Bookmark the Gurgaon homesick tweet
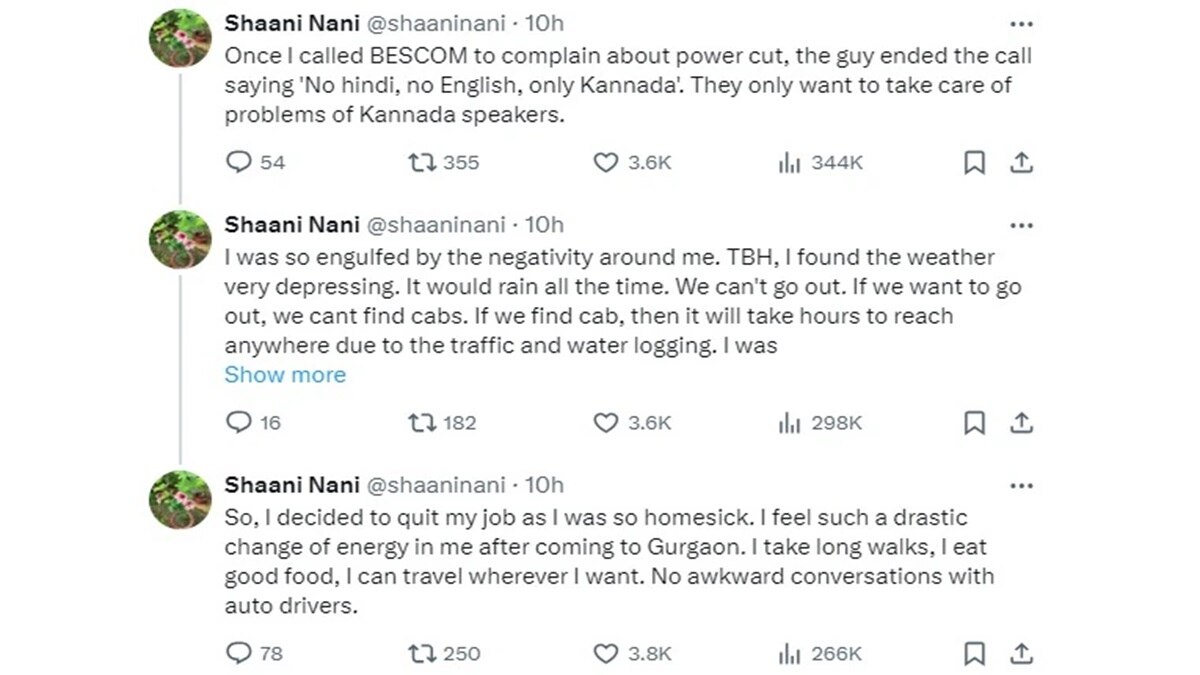The image size is (1200, 675). click(974, 654)
